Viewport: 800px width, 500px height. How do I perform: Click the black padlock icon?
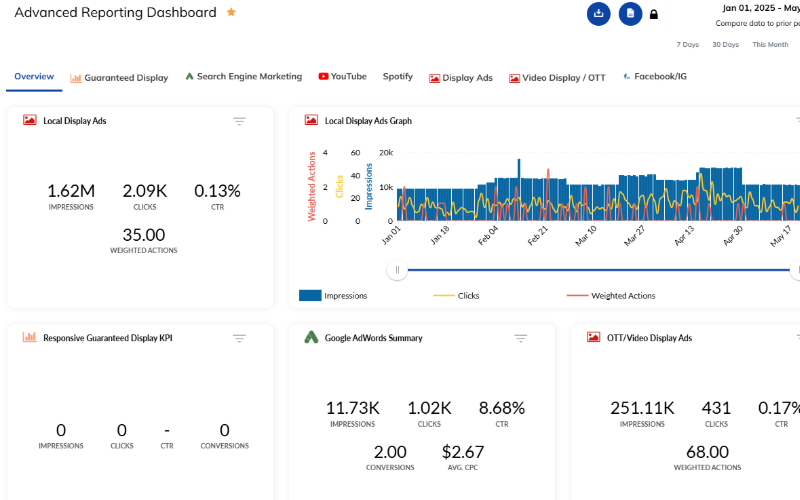[654, 15]
